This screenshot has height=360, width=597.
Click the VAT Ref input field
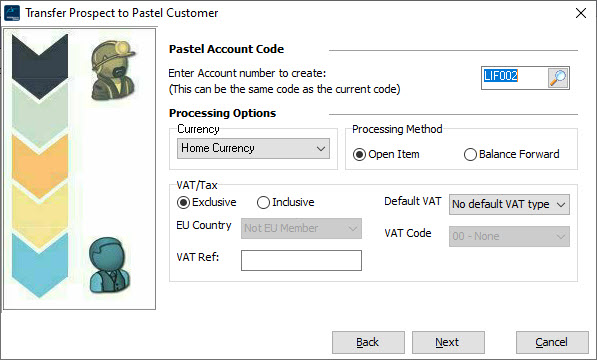[x=301, y=260]
